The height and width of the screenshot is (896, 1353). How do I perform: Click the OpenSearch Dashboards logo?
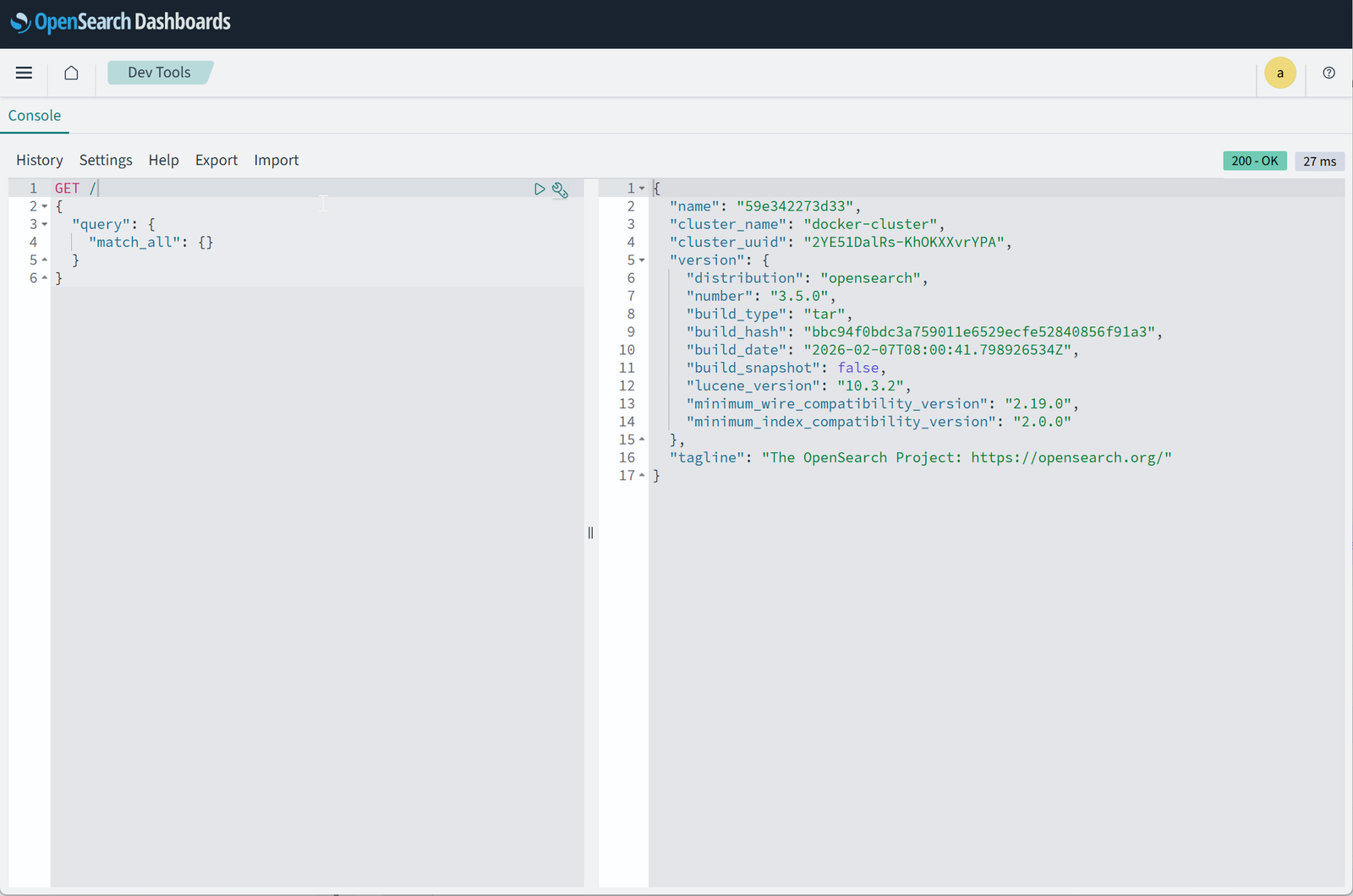[x=120, y=22]
